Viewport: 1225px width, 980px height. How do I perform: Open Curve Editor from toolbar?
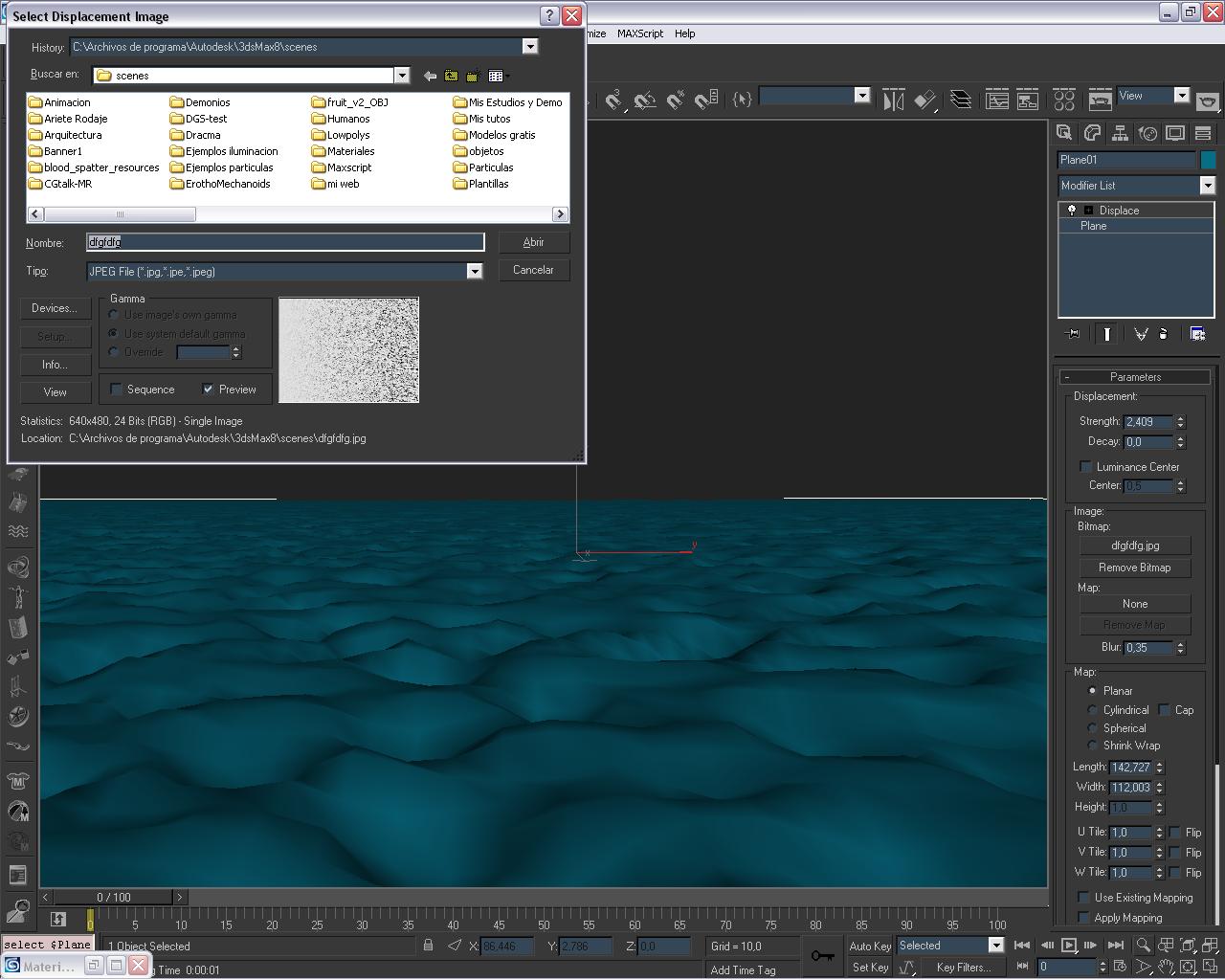click(997, 100)
